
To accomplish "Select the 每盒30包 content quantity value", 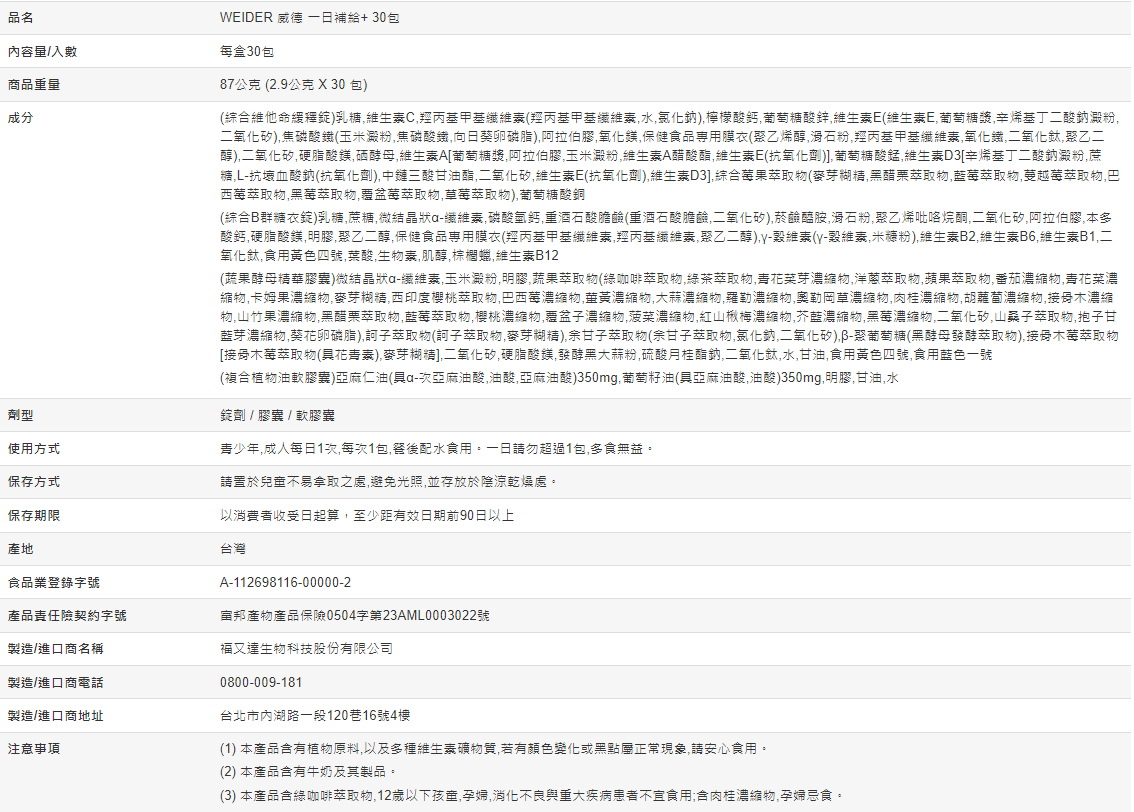I will (246, 51).
